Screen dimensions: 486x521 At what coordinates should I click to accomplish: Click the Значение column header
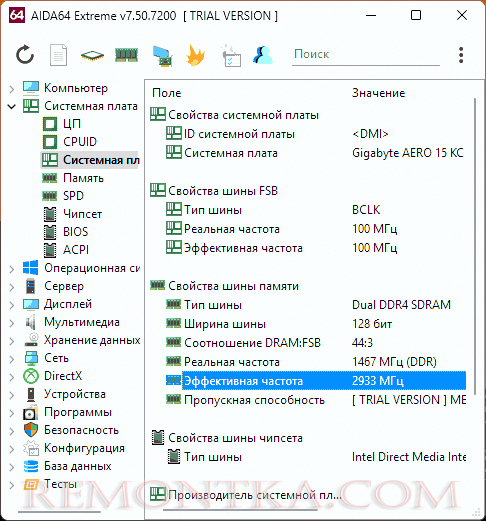pos(378,93)
